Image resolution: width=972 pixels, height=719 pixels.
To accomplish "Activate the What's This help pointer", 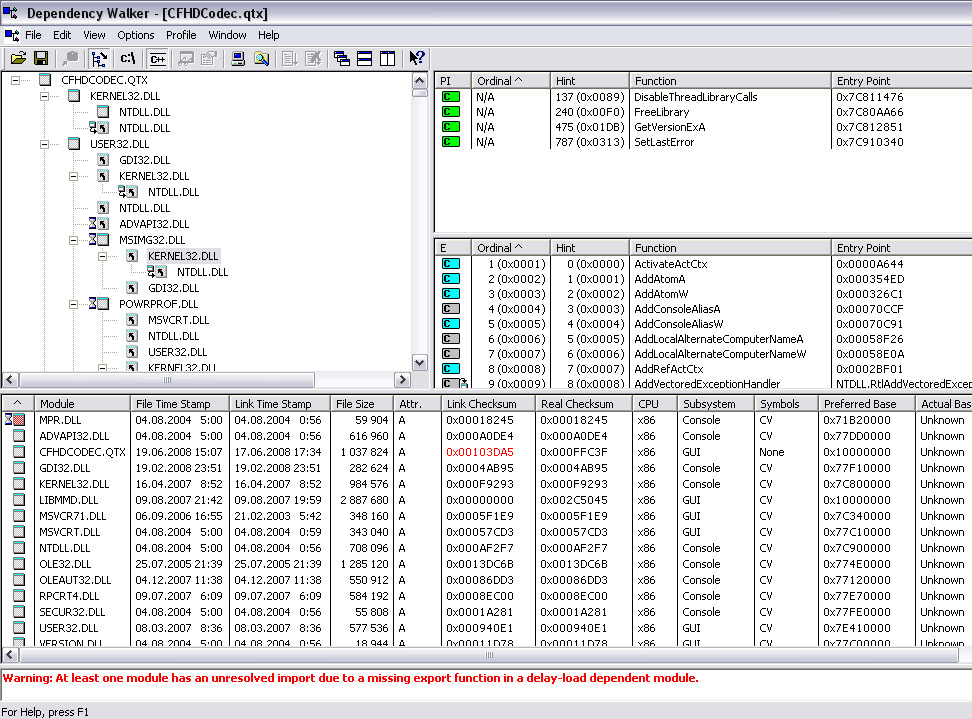I will click(x=417, y=59).
